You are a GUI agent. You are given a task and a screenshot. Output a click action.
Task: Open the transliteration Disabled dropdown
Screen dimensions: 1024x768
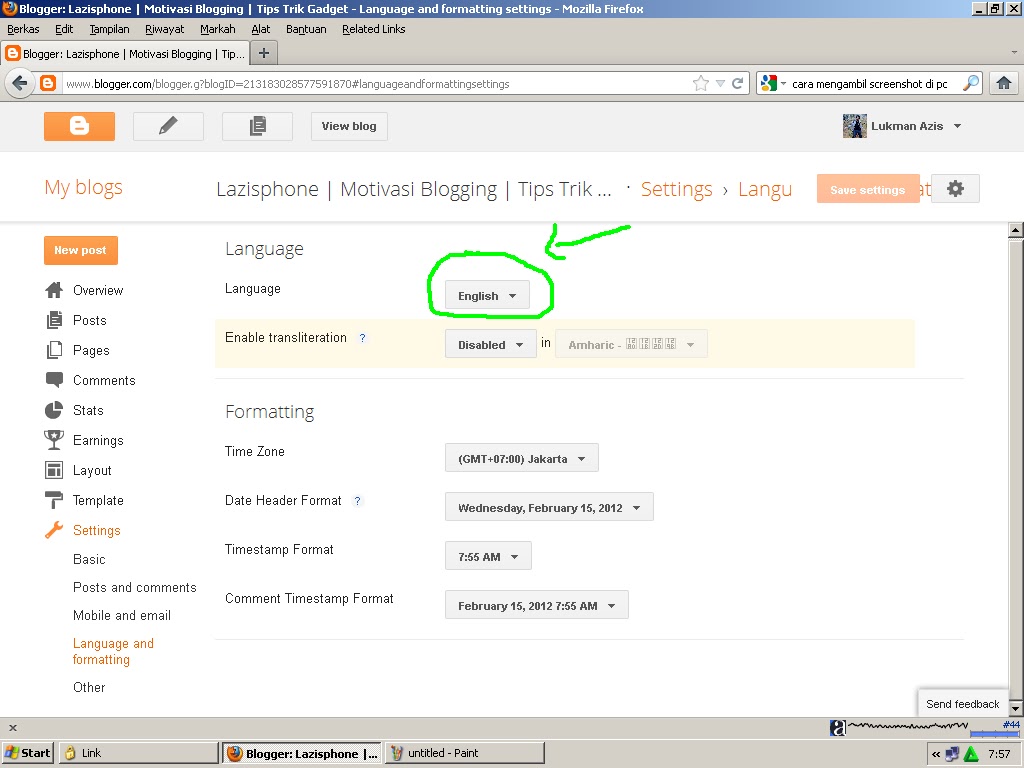[x=490, y=344]
